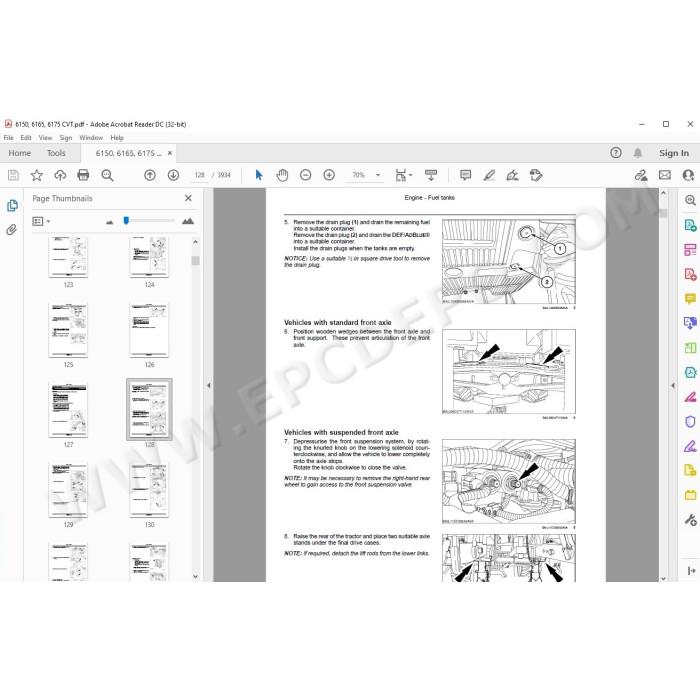Click the thumbnail size slider handle
Viewport: 700px width, 700px height.
point(126,221)
